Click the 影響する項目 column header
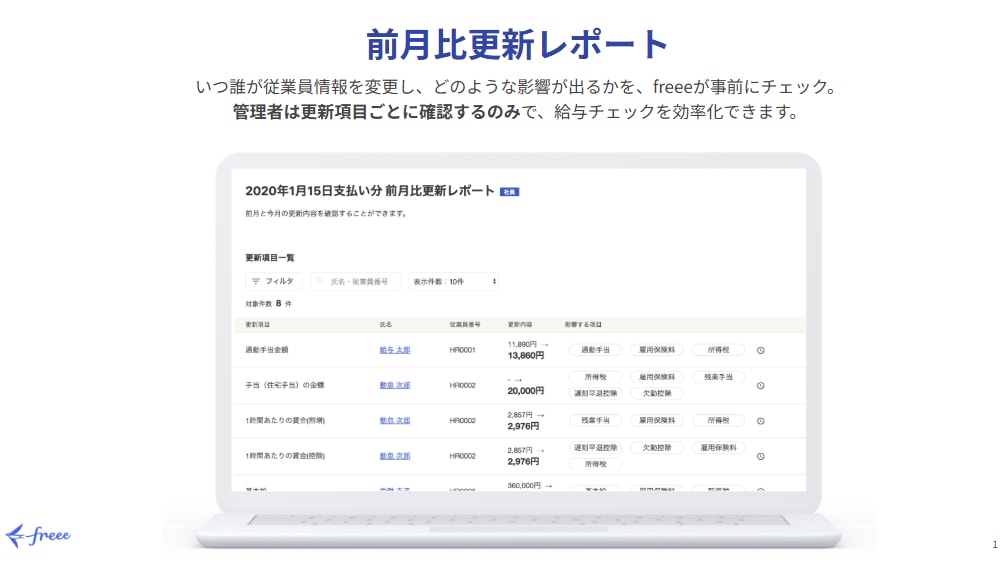Viewport: 1000px width, 561px height. [x=584, y=325]
